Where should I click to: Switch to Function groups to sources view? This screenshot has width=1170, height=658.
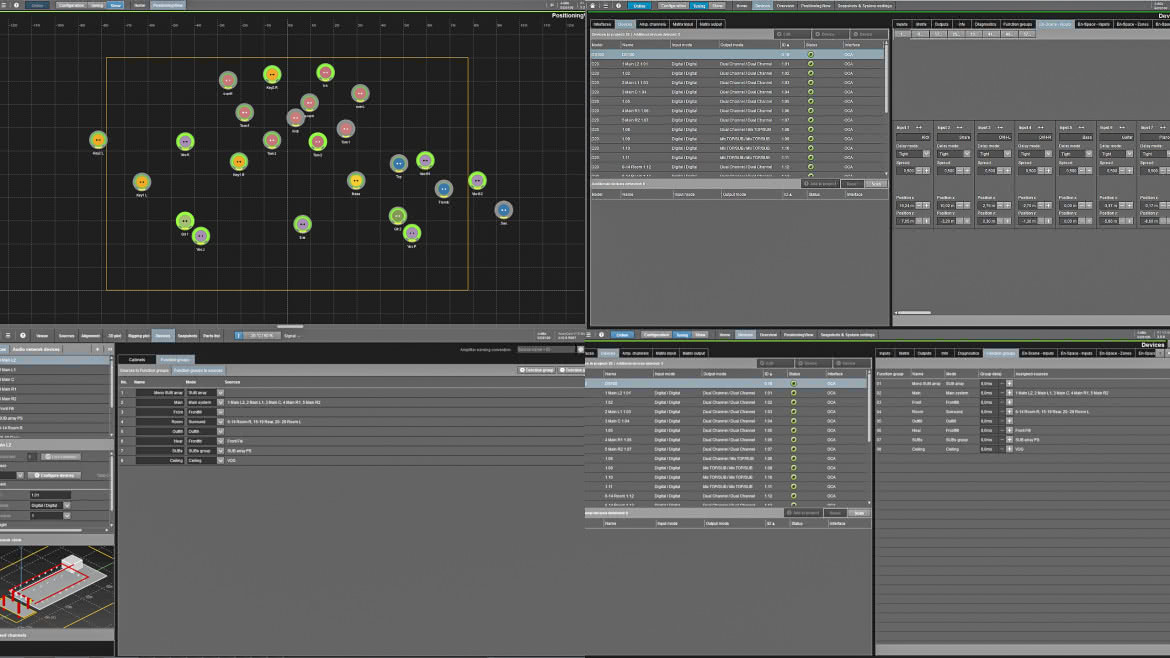(x=198, y=370)
